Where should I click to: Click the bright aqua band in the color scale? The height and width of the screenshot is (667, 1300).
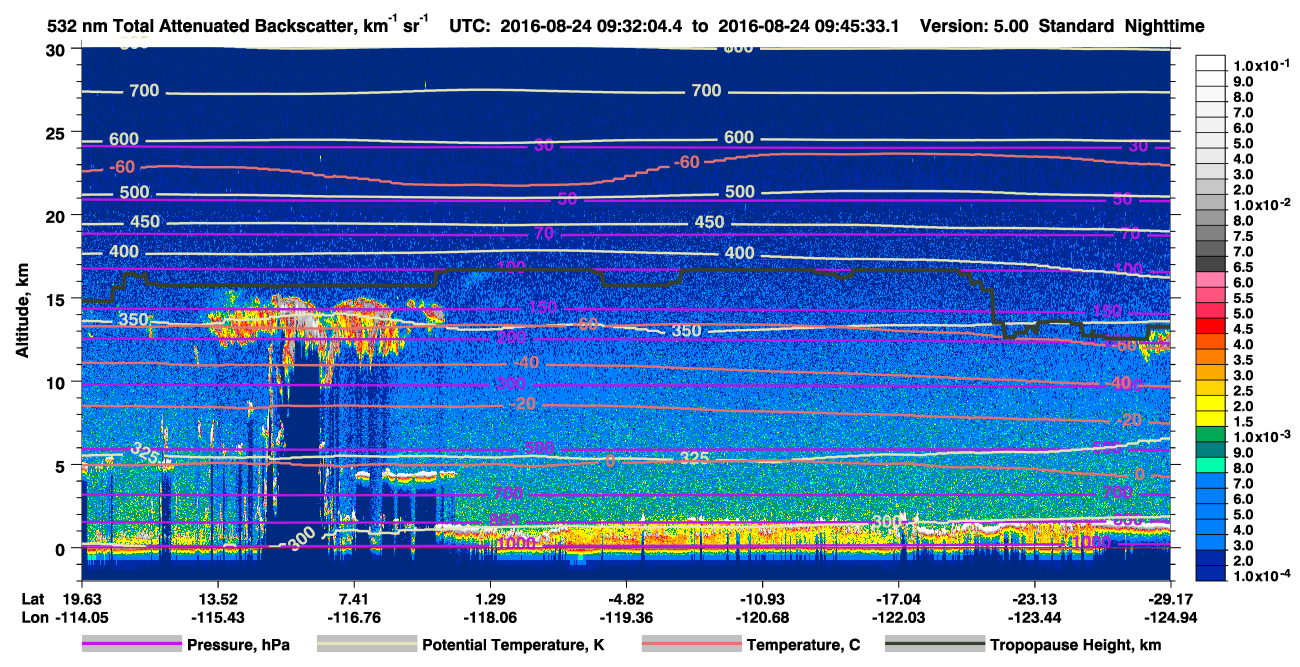[1212, 463]
